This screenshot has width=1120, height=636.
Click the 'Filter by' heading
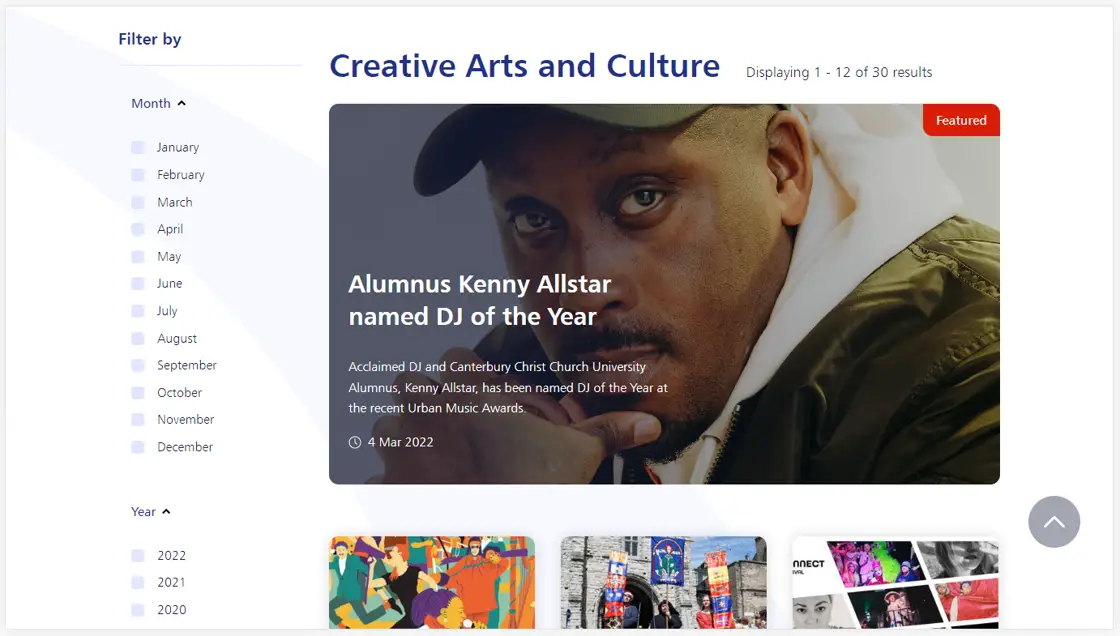[149, 39]
